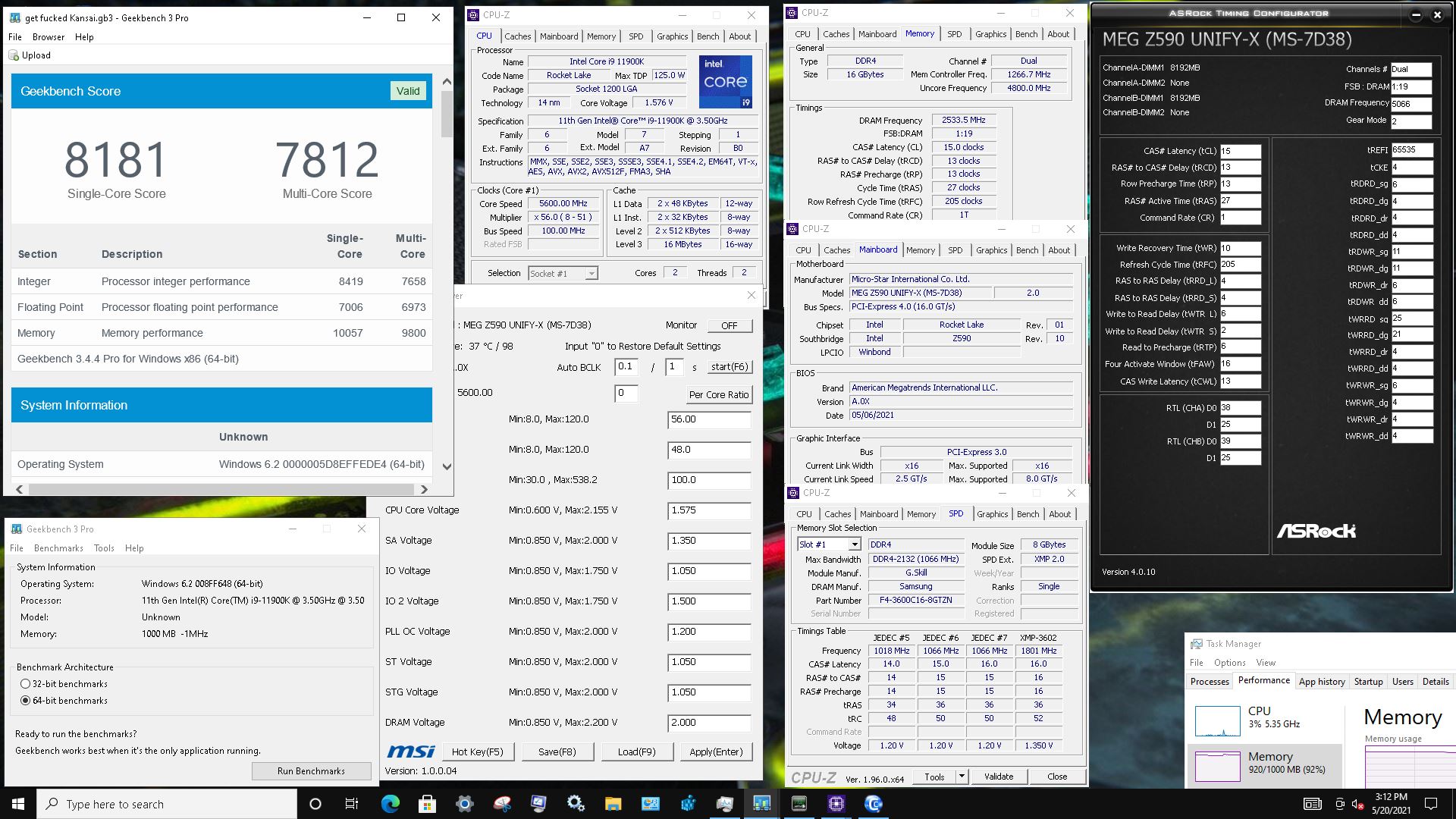Switch to CPU-Z purple chip taskbar icon
This screenshot has width=1456, height=819.
(836, 804)
